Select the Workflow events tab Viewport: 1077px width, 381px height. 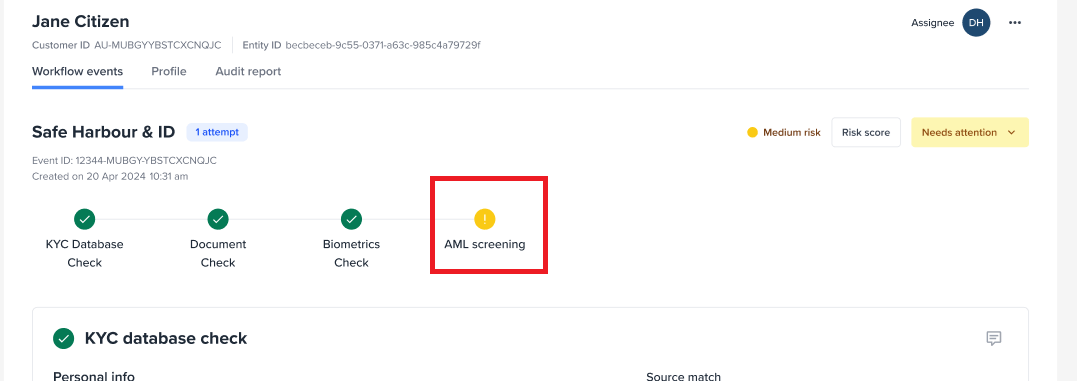click(x=78, y=71)
